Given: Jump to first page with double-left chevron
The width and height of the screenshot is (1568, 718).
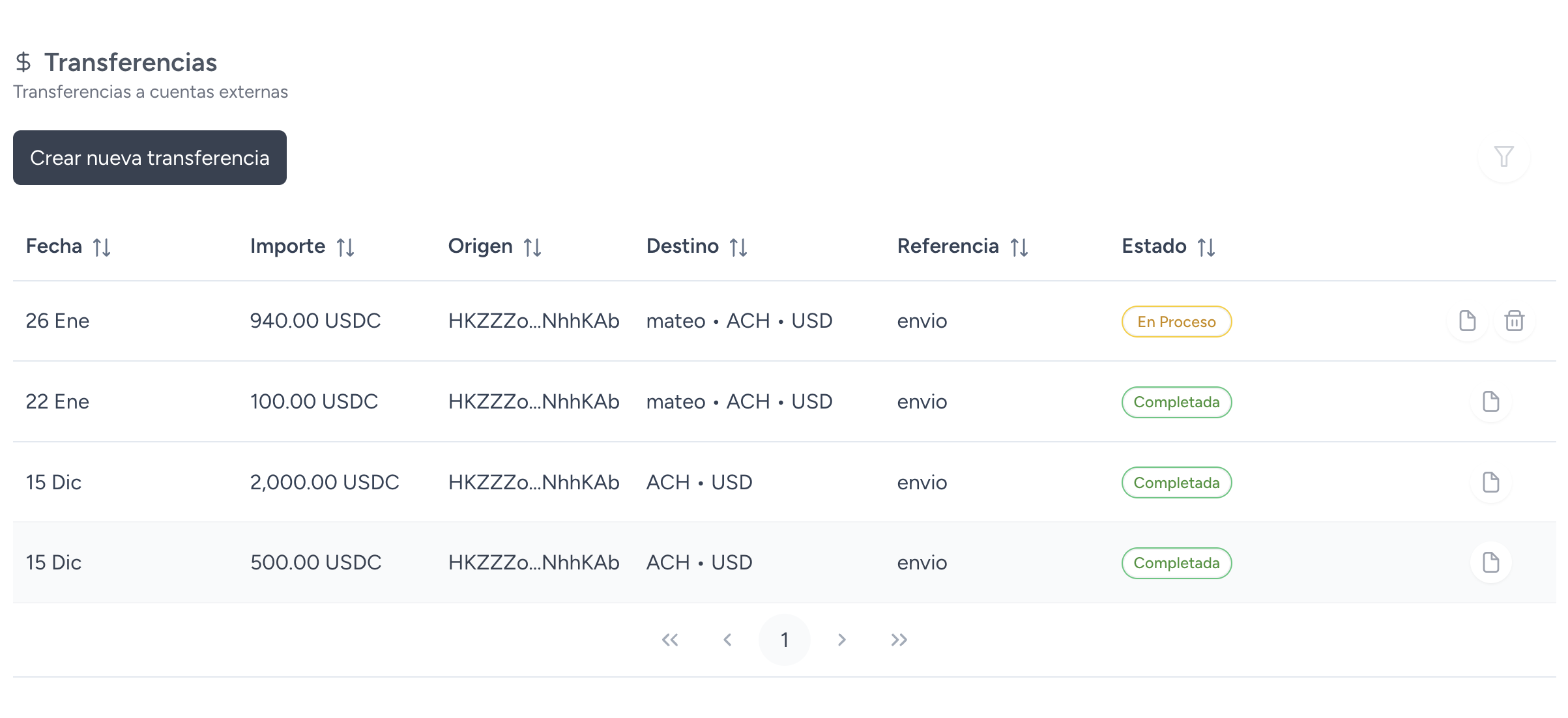Looking at the screenshot, I should pyautogui.click(x=671, y=639).
